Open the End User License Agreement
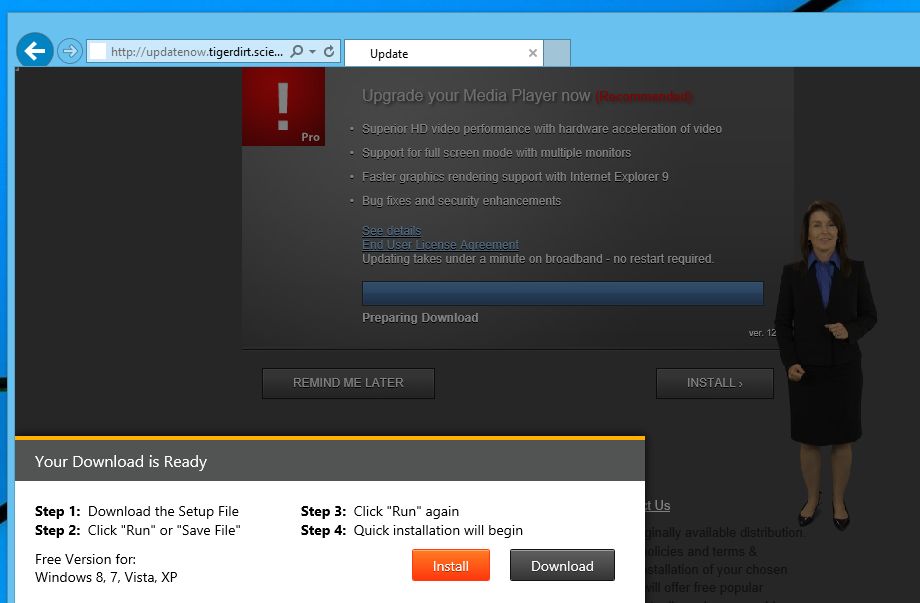Viewport: 920px width, 603px height. point(439,244)
